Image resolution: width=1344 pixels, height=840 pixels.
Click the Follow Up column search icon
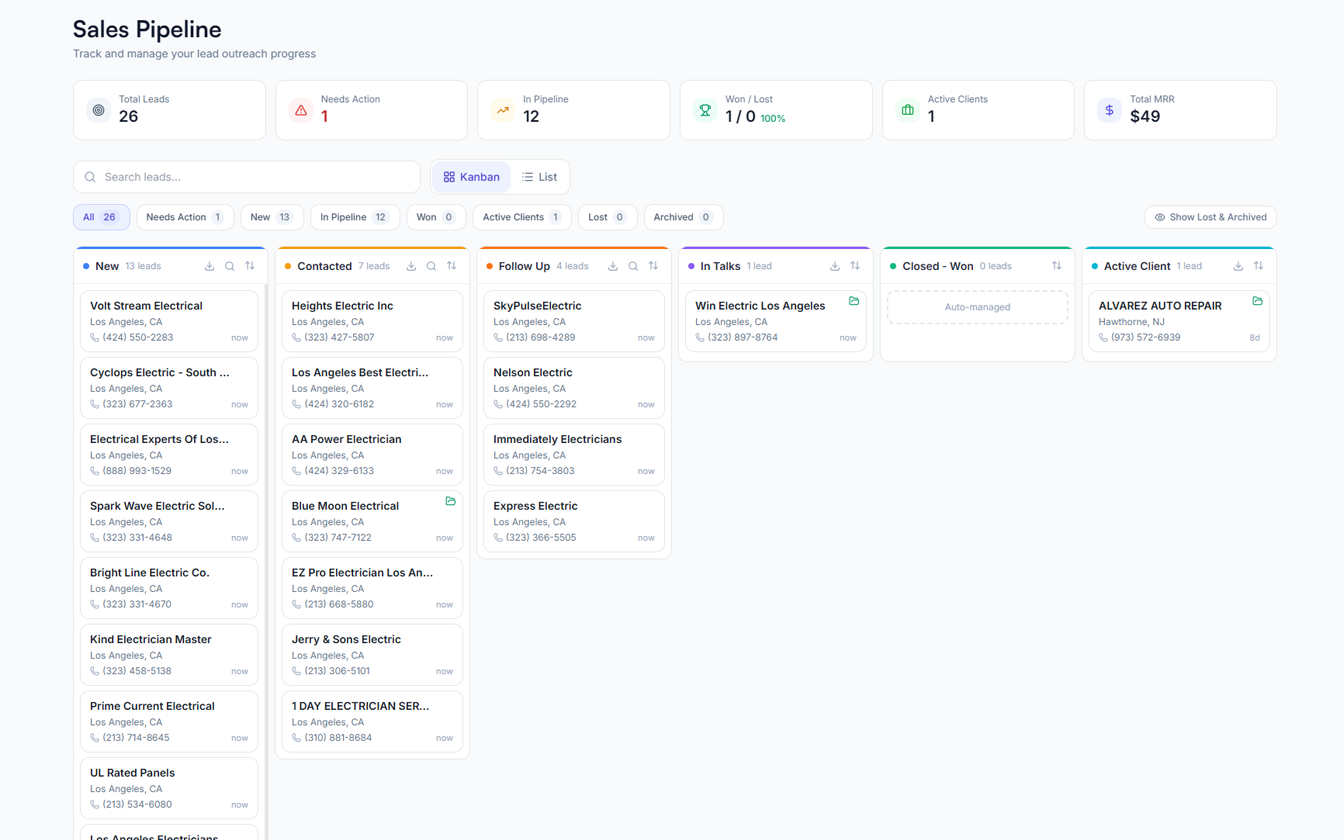633,266
